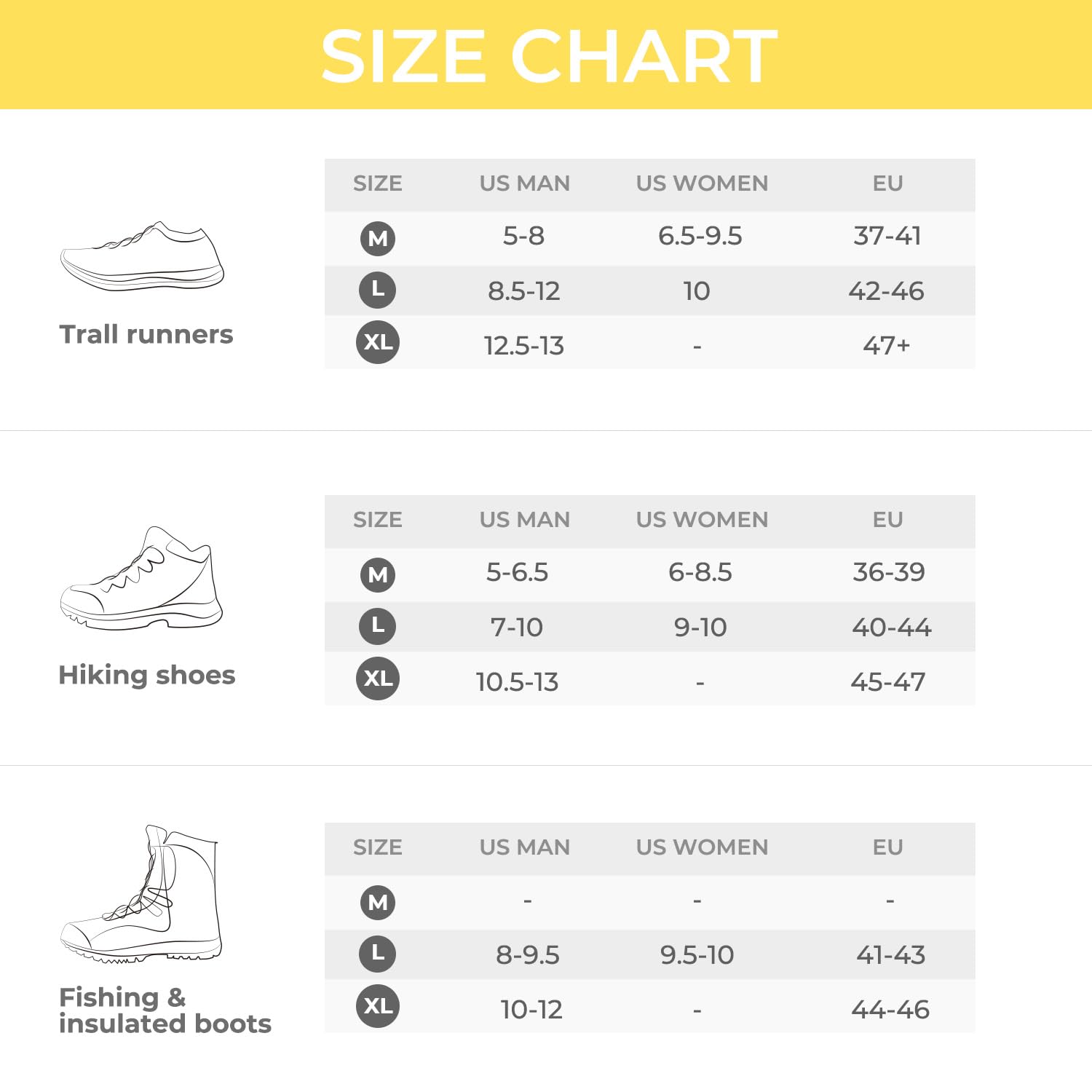Click the 10.5-13 US man hiking size
This screenshot has width=1092, height=1092.
517,682
